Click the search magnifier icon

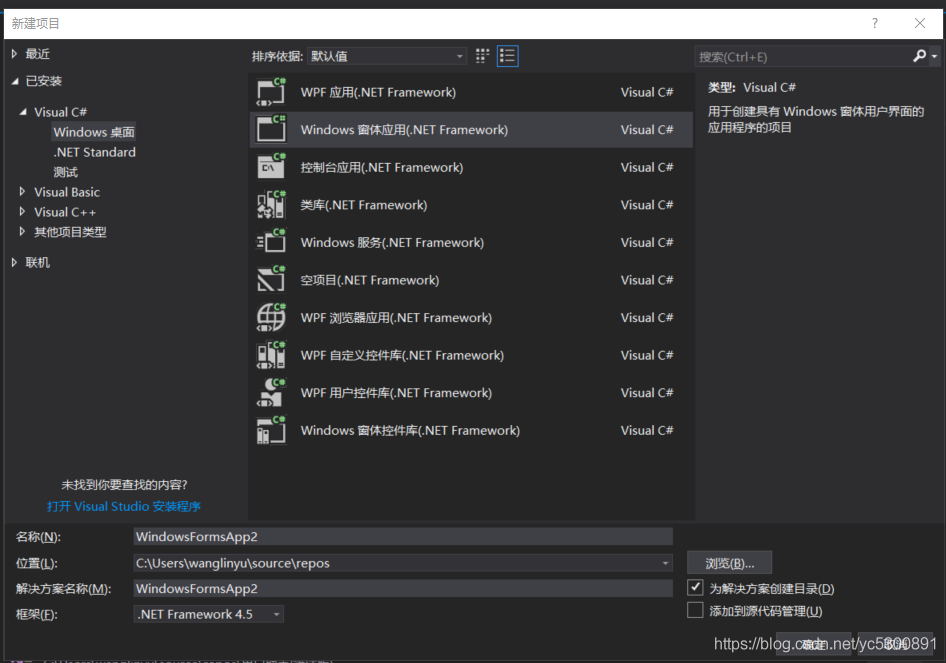coord(919,56)
